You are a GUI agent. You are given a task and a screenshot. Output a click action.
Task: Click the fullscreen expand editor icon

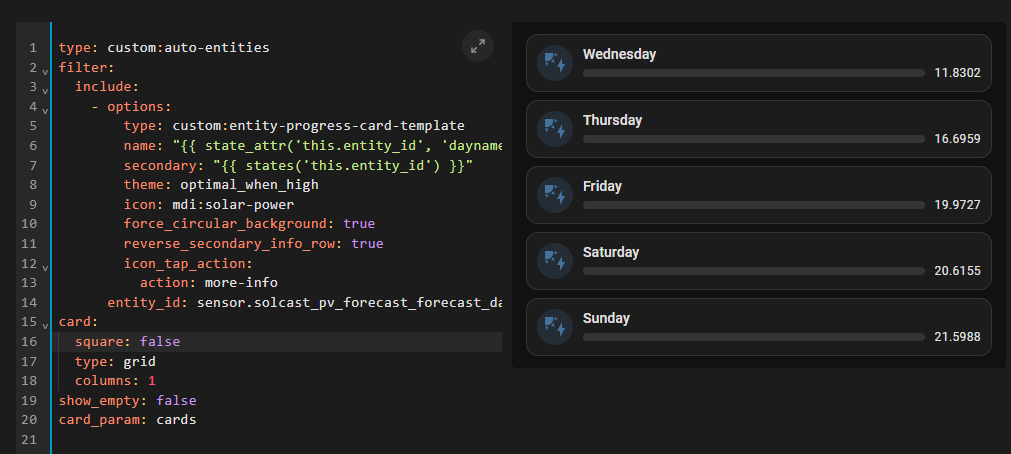click(x=478, y=45)
